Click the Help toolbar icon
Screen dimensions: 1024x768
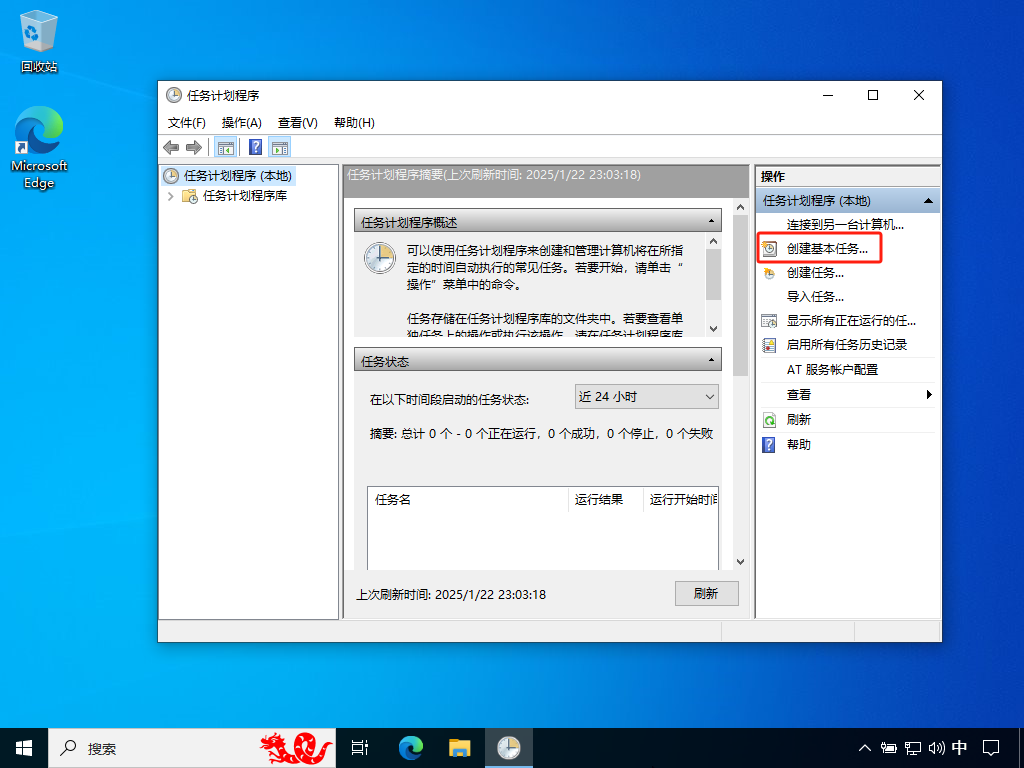point(253,147)
